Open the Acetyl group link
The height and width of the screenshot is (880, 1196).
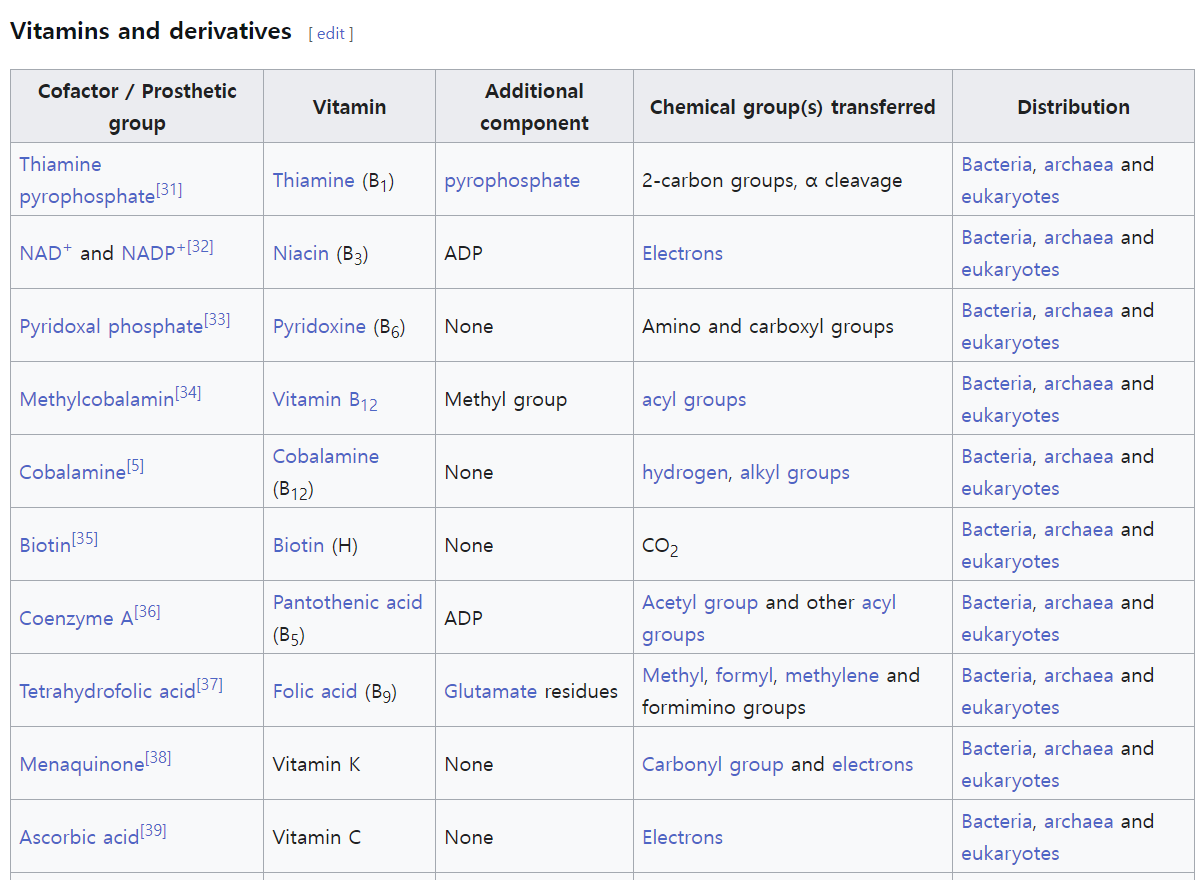tap(699, 602)
